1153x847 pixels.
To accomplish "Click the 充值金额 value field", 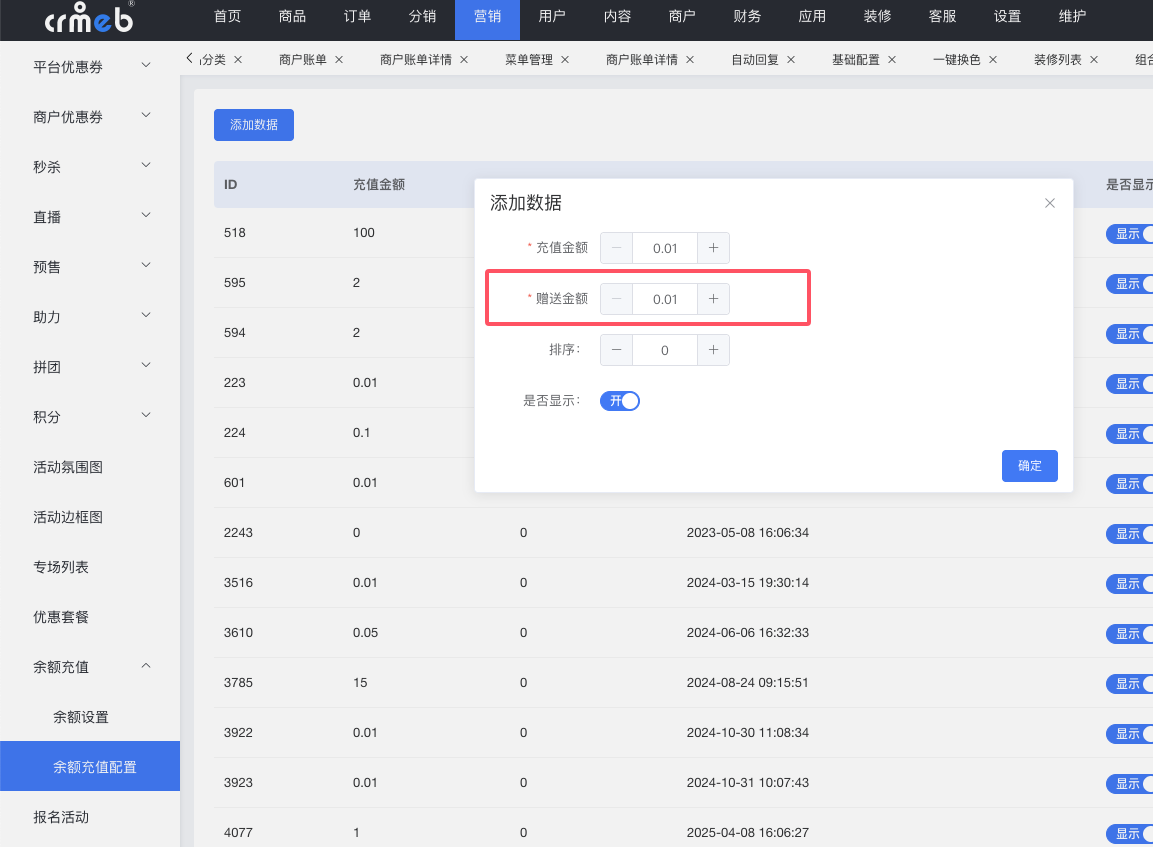I will pos(665,248).
